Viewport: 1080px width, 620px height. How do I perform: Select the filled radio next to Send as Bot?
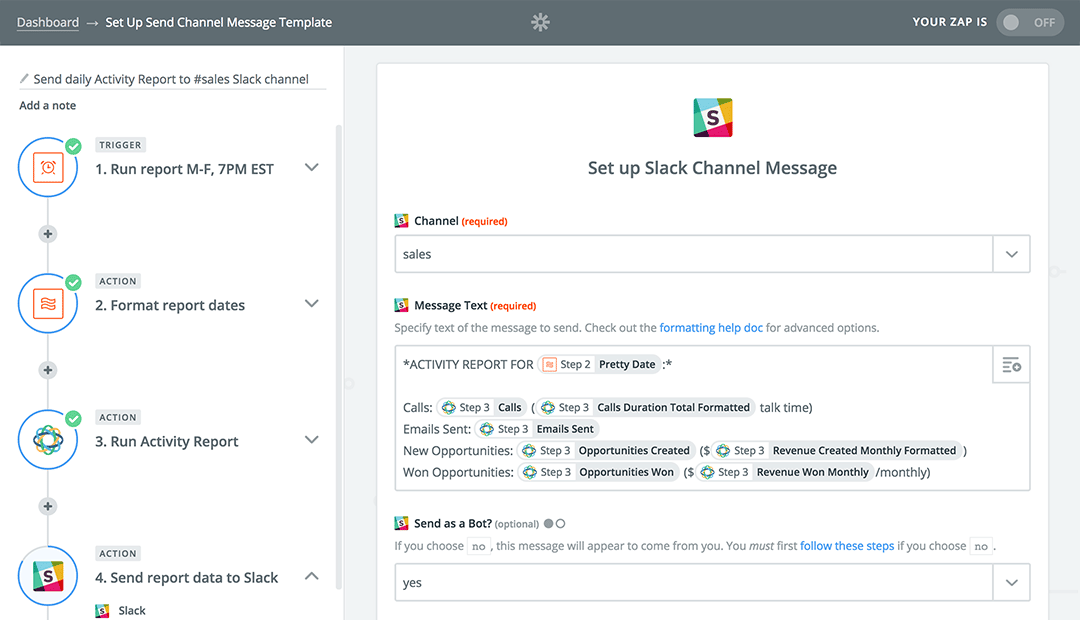point(548,524)
